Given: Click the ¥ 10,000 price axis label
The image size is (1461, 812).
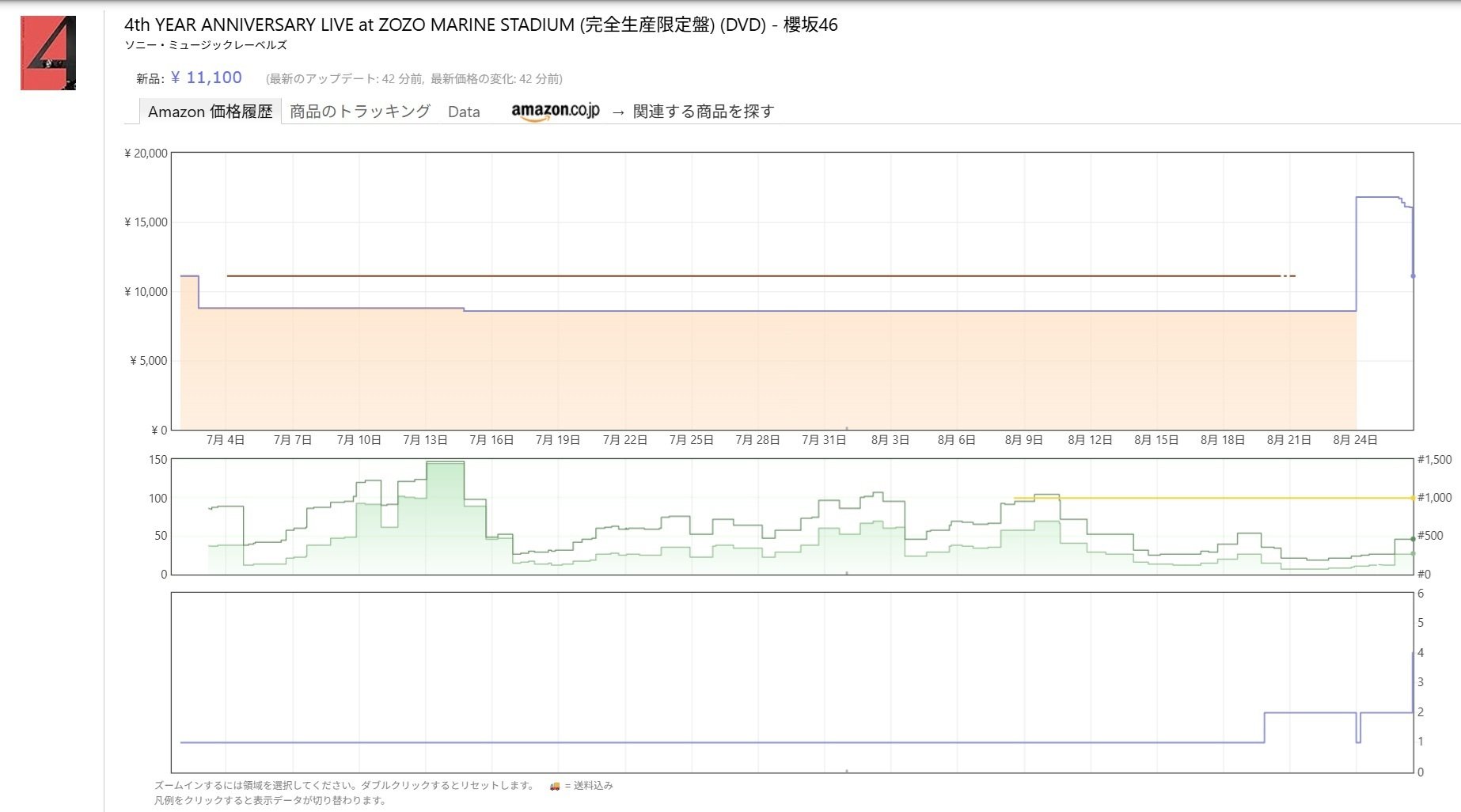Looking at the screenshot, I should tap(146, 292).
